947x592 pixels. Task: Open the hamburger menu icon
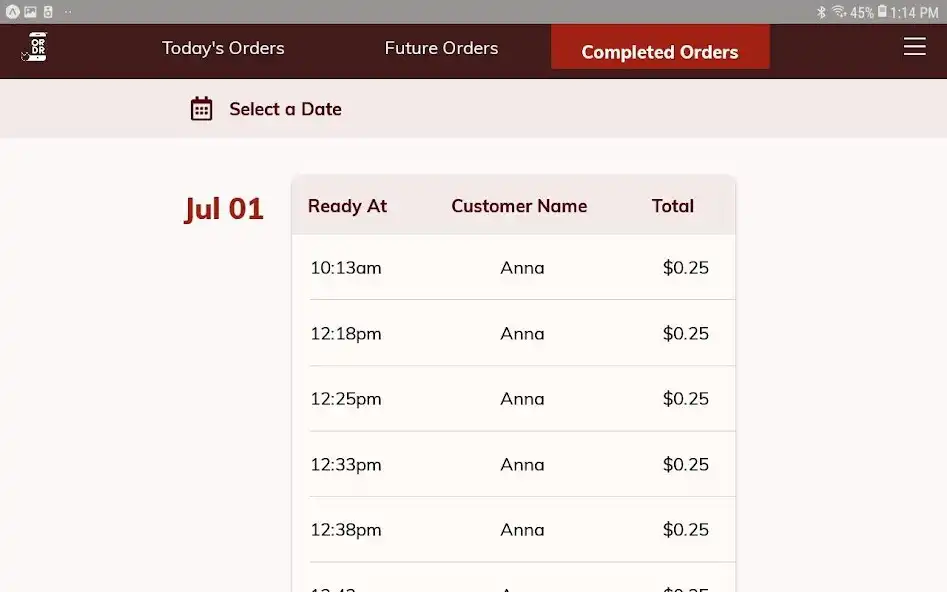pyautogui.click(x=914, y=47)
